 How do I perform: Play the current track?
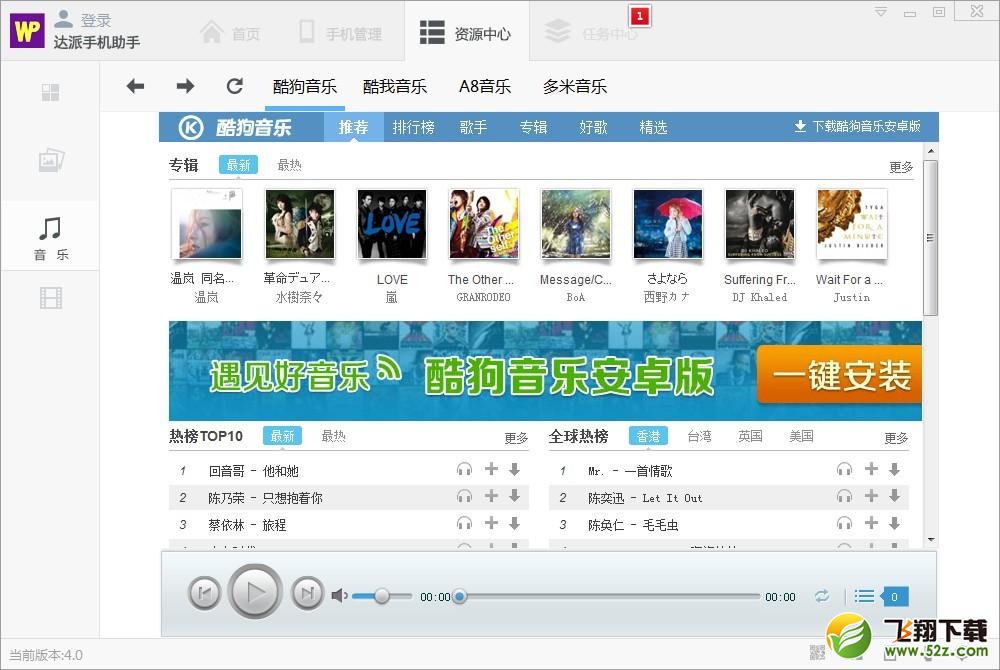tap(255, 592)
